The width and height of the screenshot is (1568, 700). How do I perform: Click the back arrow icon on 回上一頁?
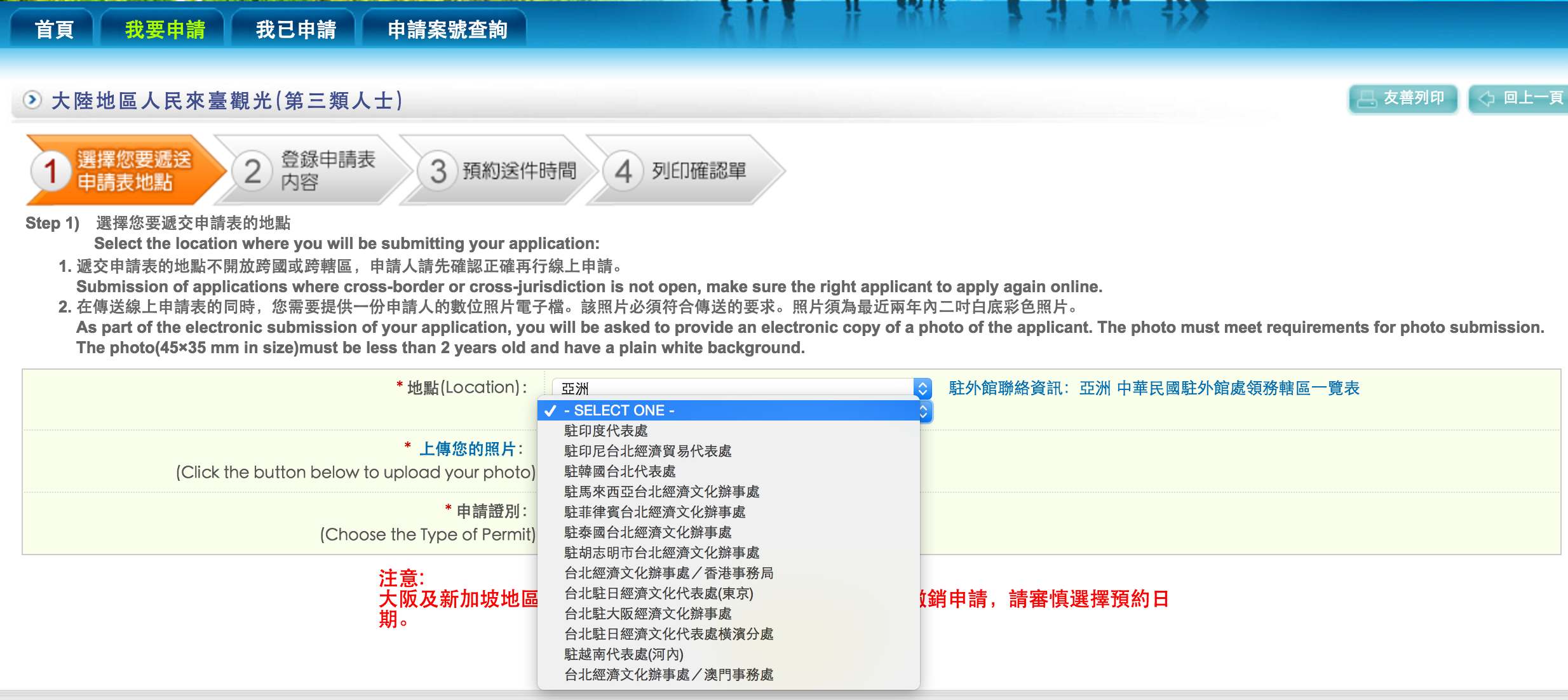[1487, 99]
